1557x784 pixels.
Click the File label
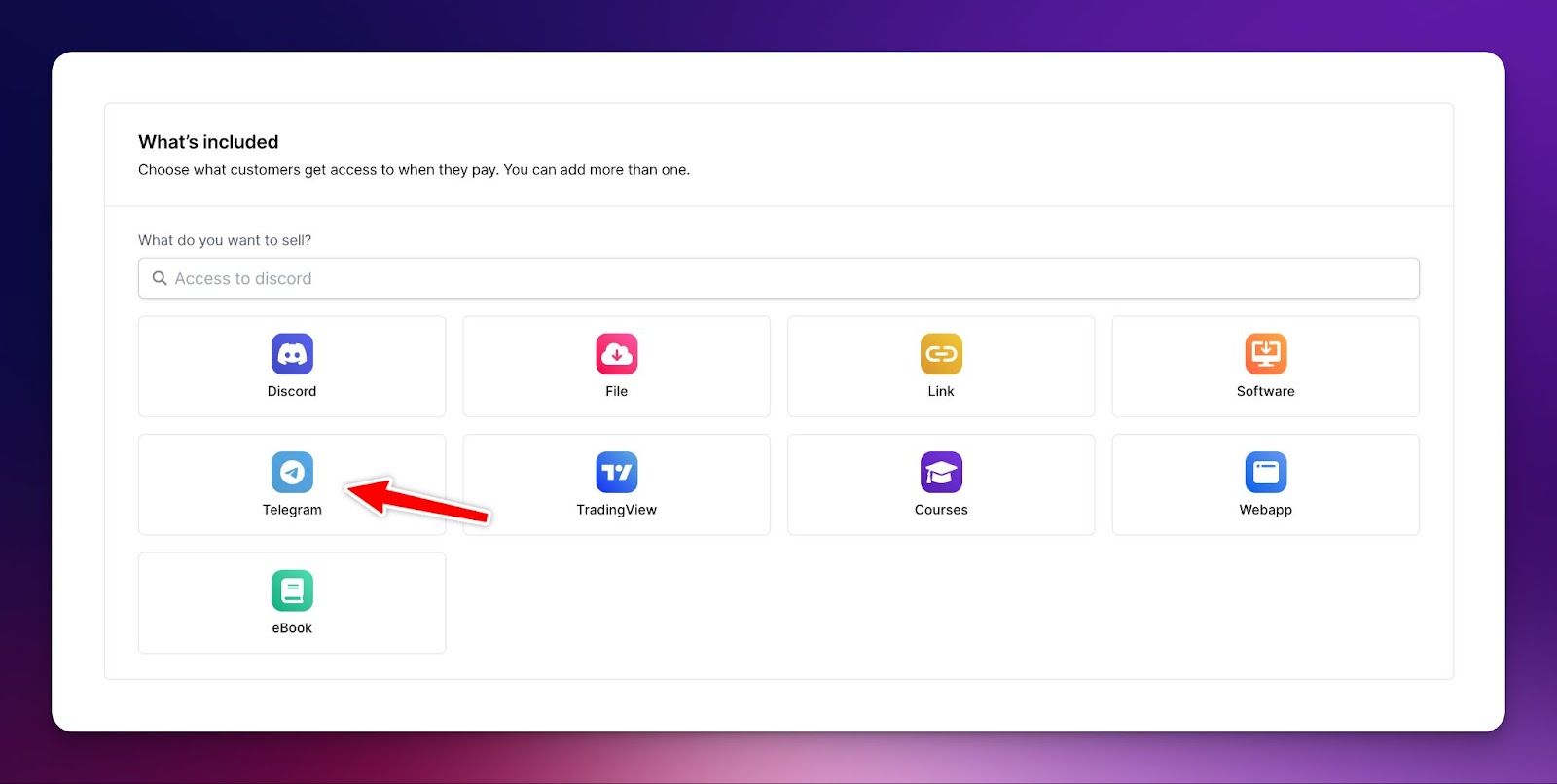[617, 391]
